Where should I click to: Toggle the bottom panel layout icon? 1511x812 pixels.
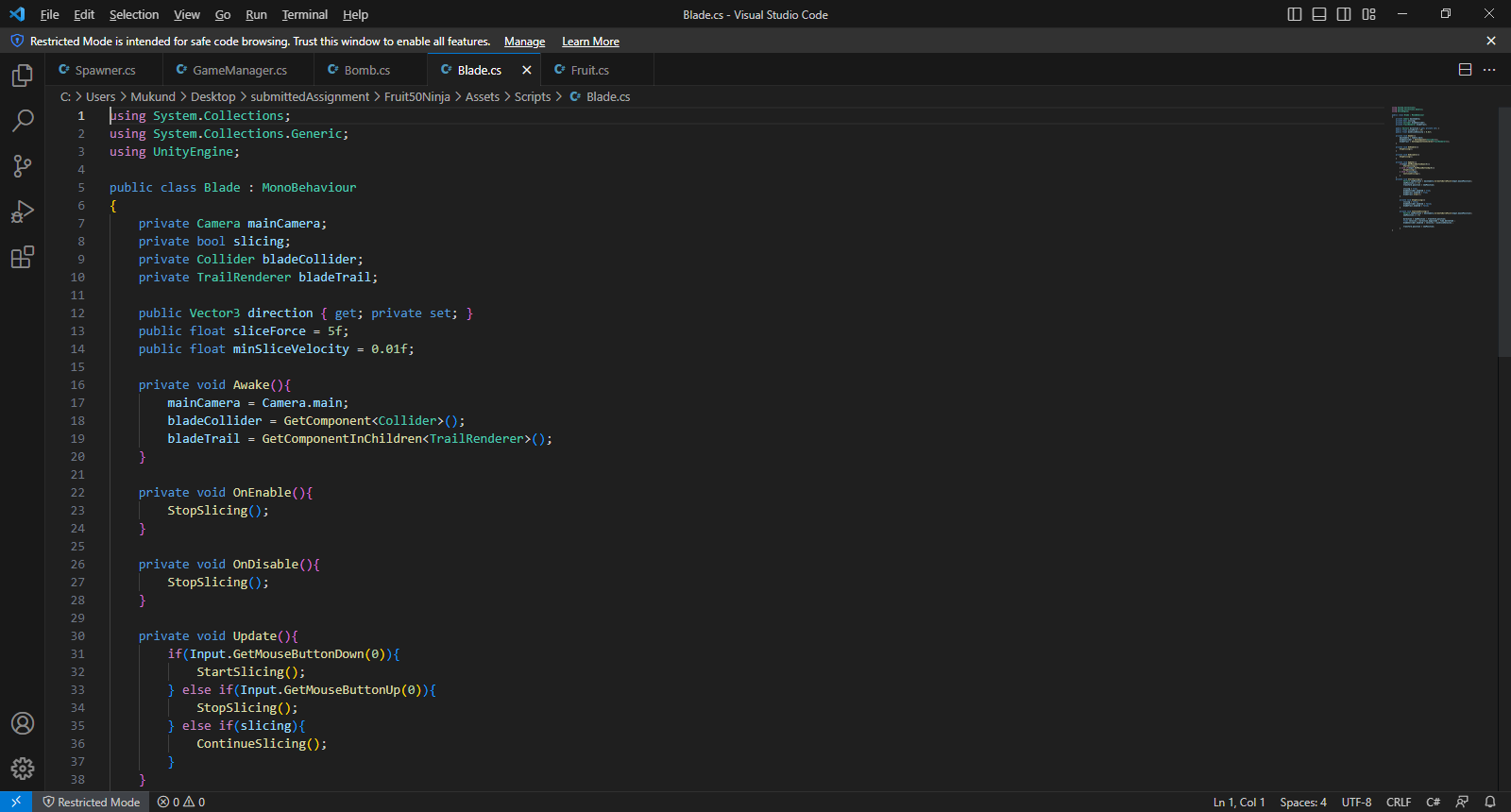point(1319,14)
